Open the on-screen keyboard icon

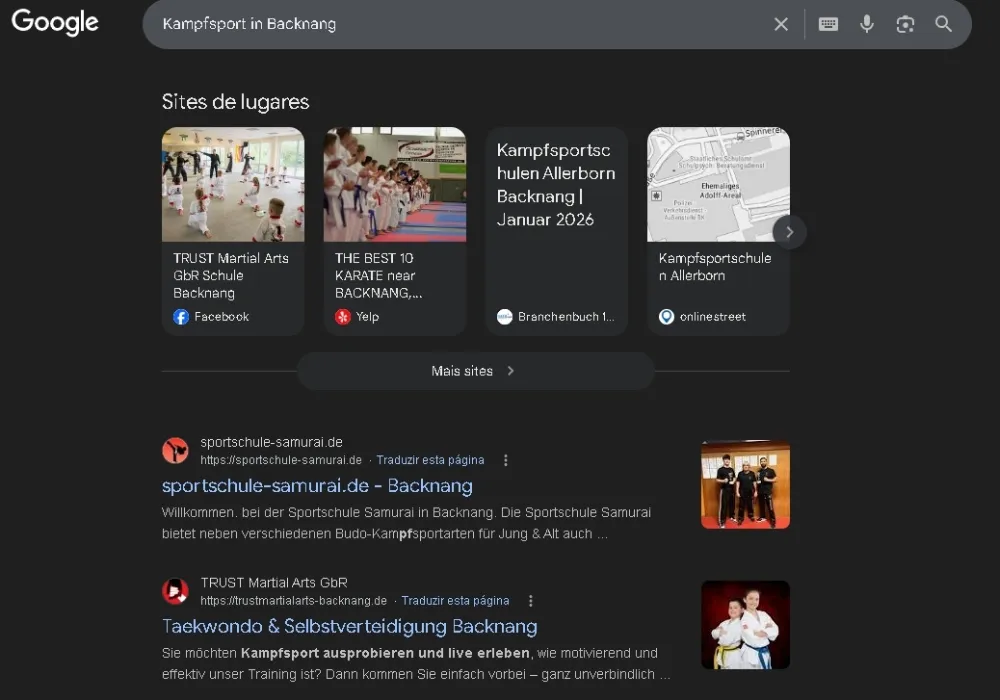[828, 24]
